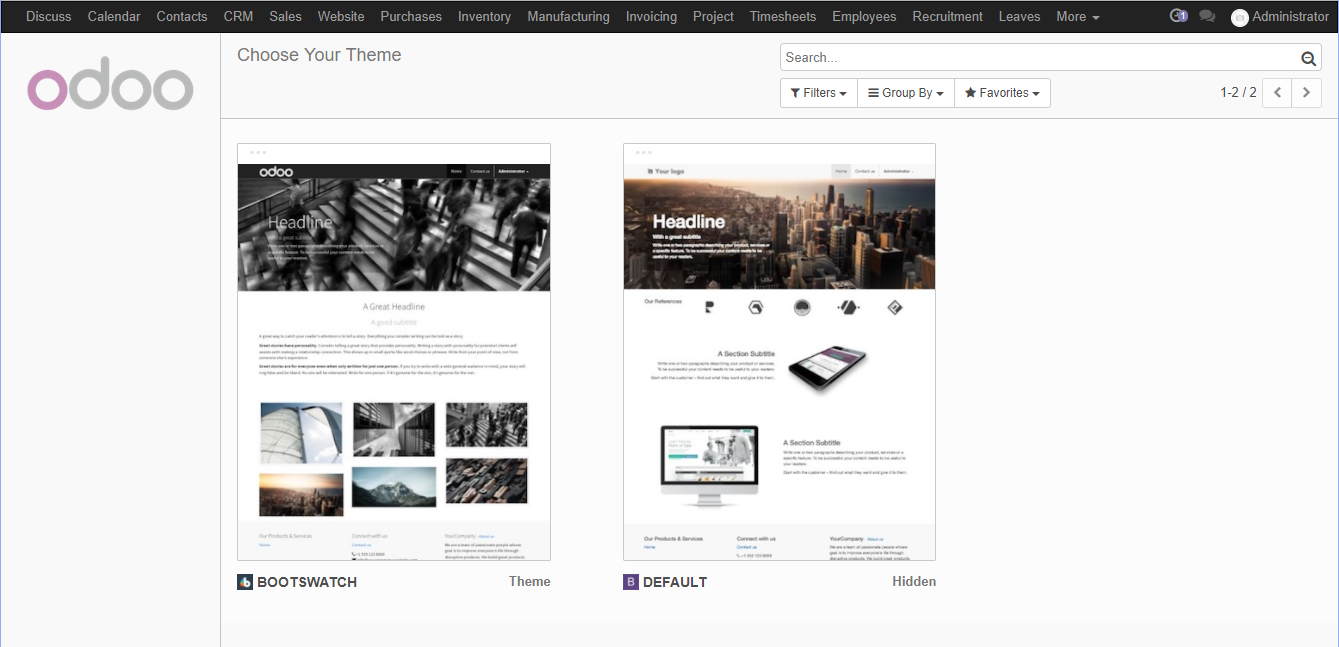Open the Employees module
1339x647 pixels.
tap(864, 16)
